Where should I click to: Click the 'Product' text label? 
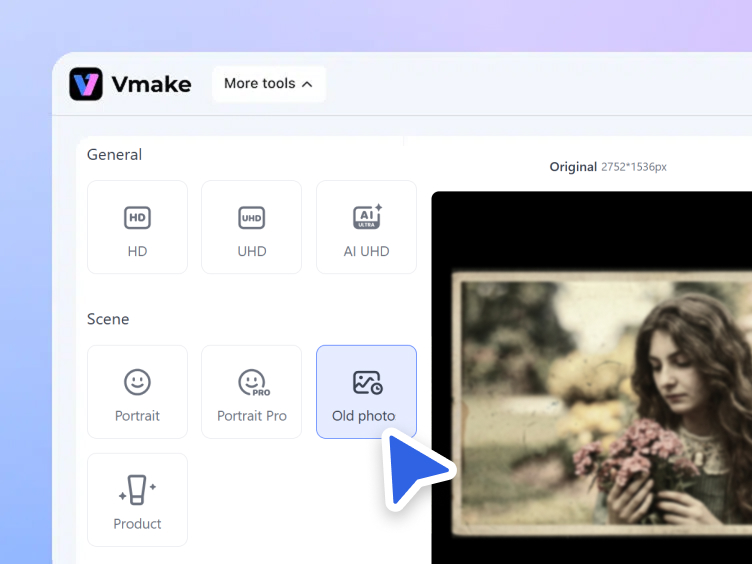point(137,524)
